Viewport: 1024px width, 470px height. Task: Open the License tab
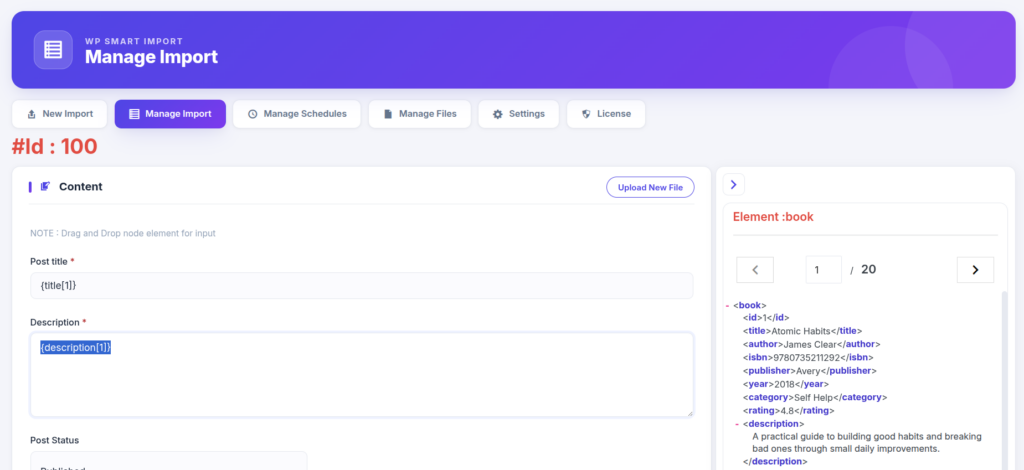pyautogui.click(x=606, y=114)
